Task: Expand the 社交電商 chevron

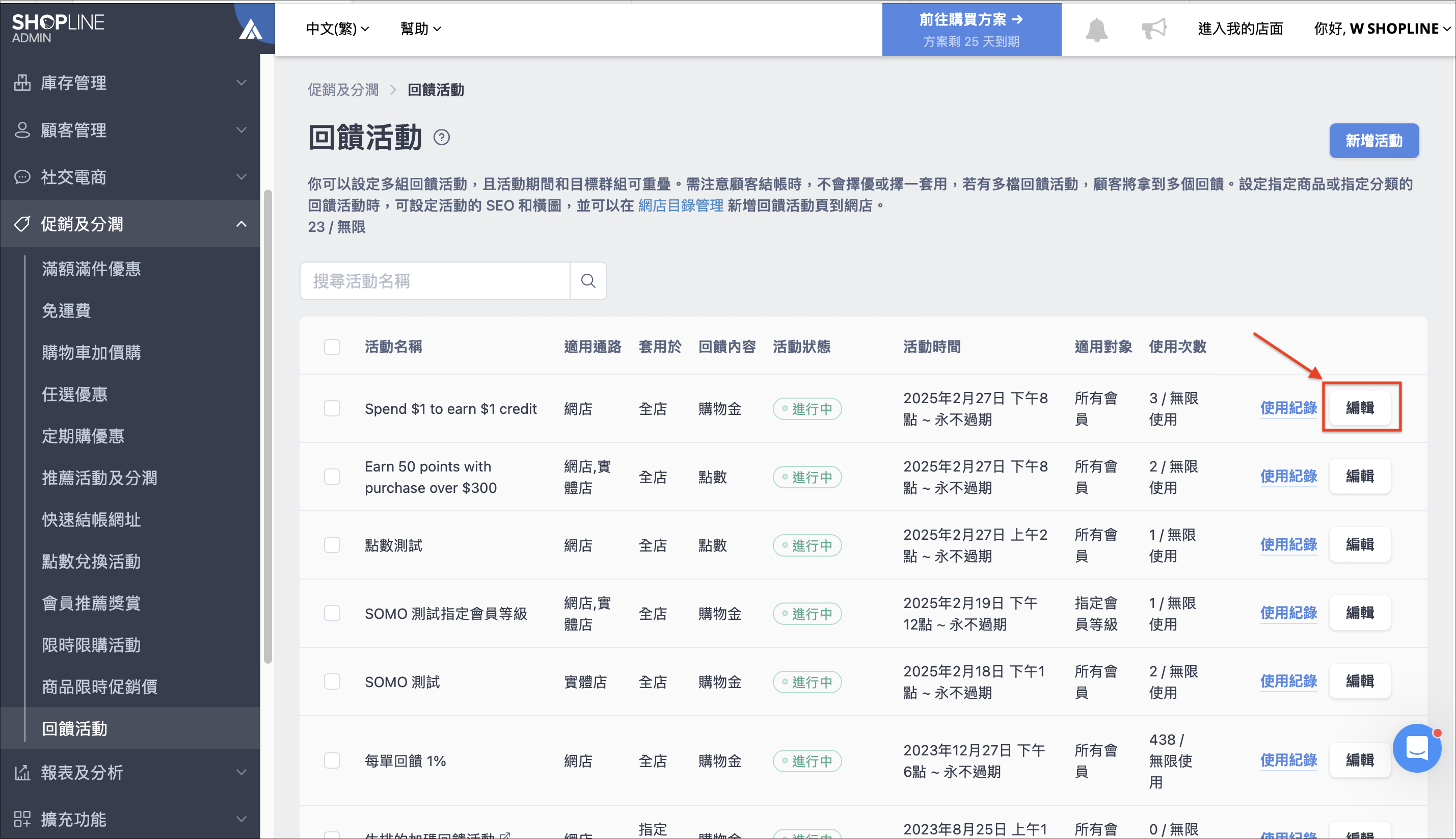Action: click(x=241, y=177)
